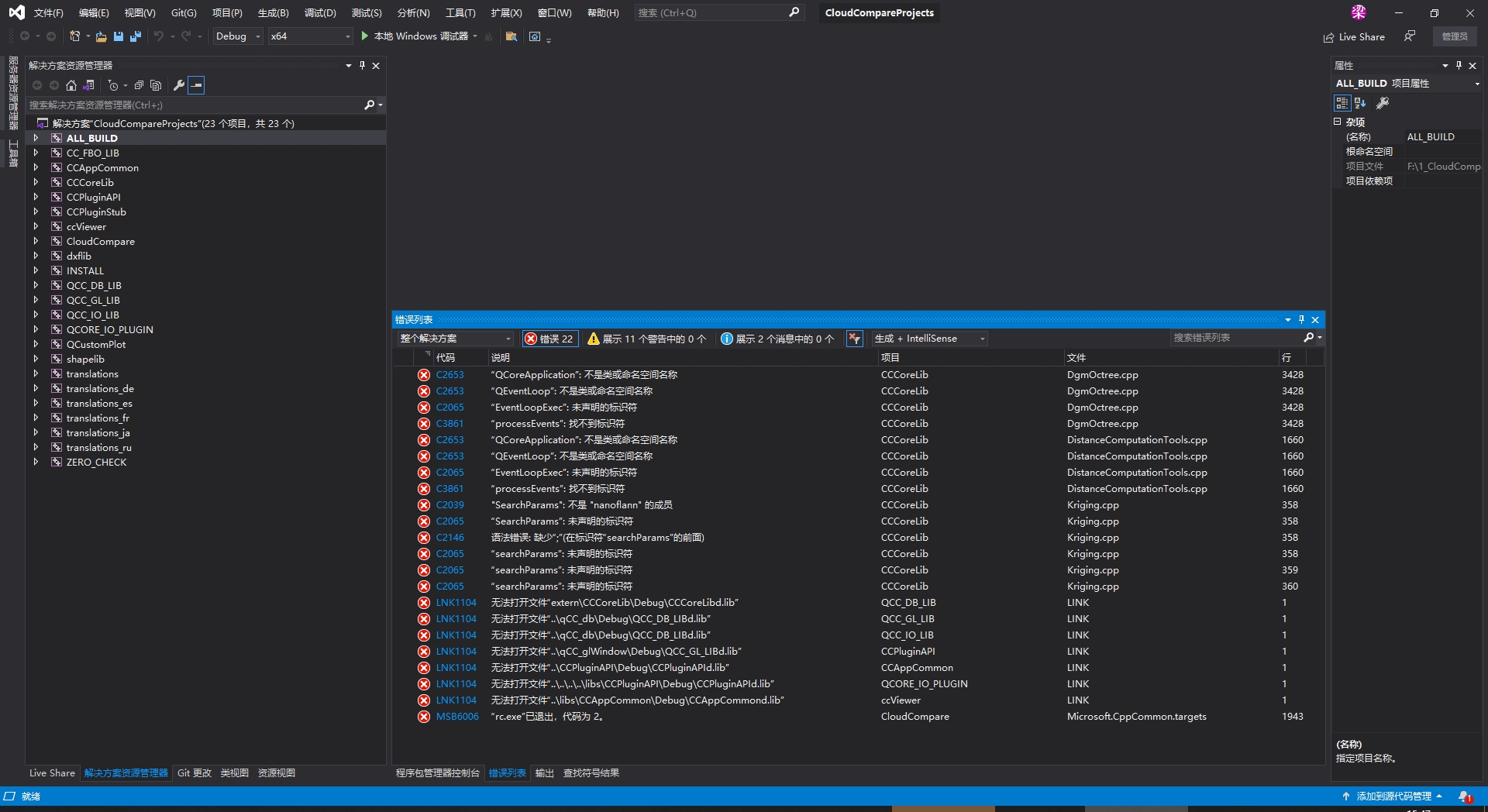Toggle the build-only IntelliSense errors filter icon
The width and height of the screenshot is (1488, 812).
855,339
